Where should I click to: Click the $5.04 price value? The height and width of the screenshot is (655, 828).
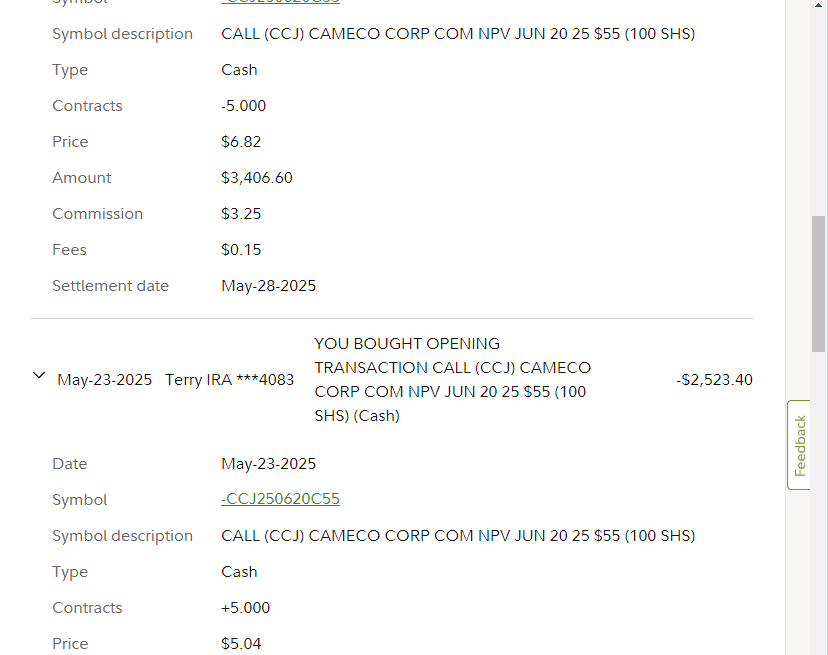click(241, 644)
